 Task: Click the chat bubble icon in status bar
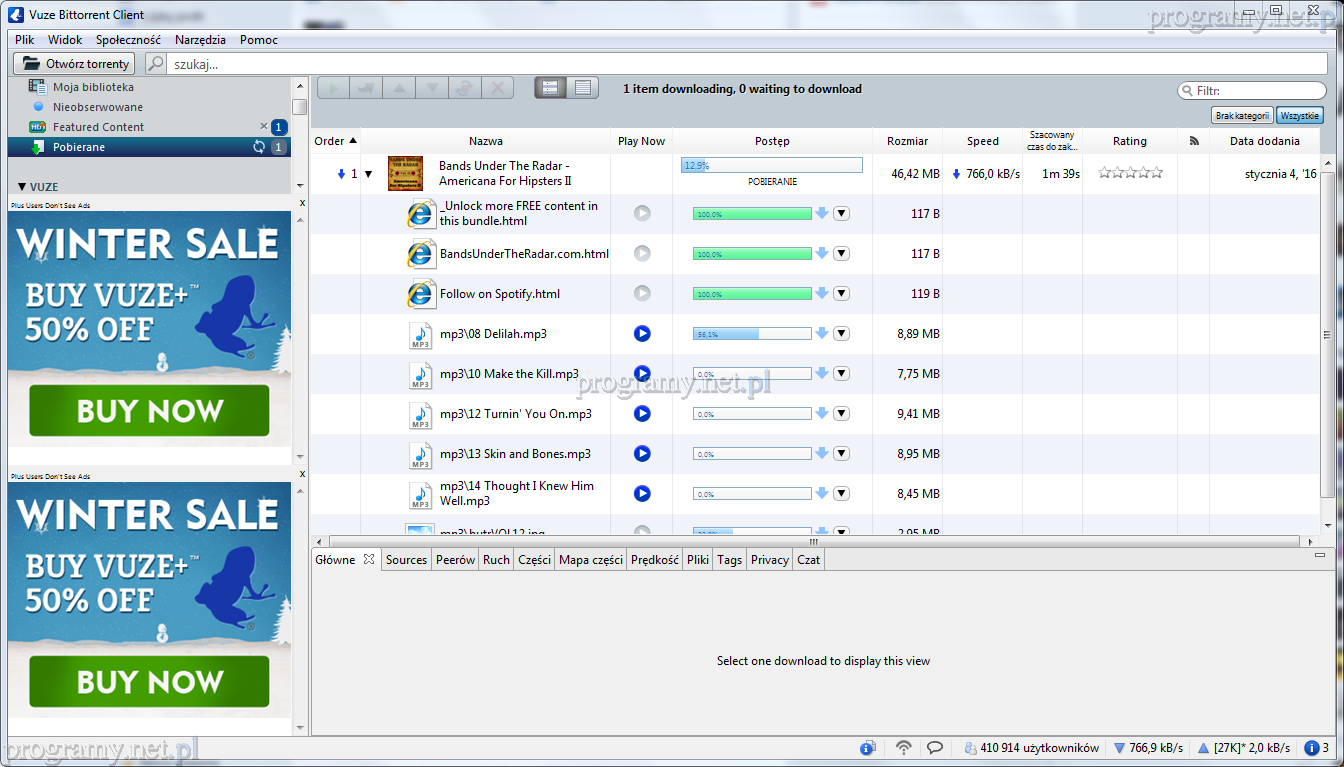935,747
